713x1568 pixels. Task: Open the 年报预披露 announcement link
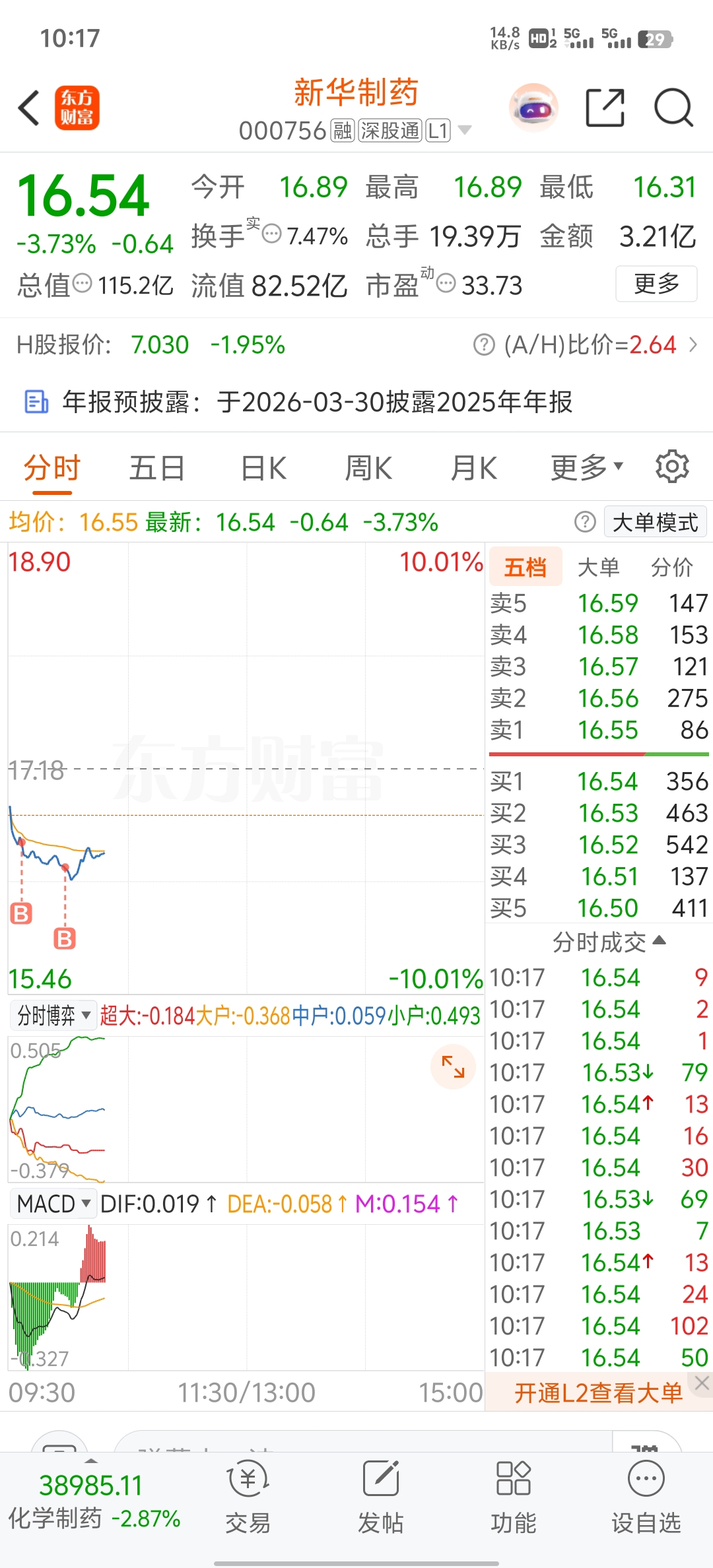[317, 401]
